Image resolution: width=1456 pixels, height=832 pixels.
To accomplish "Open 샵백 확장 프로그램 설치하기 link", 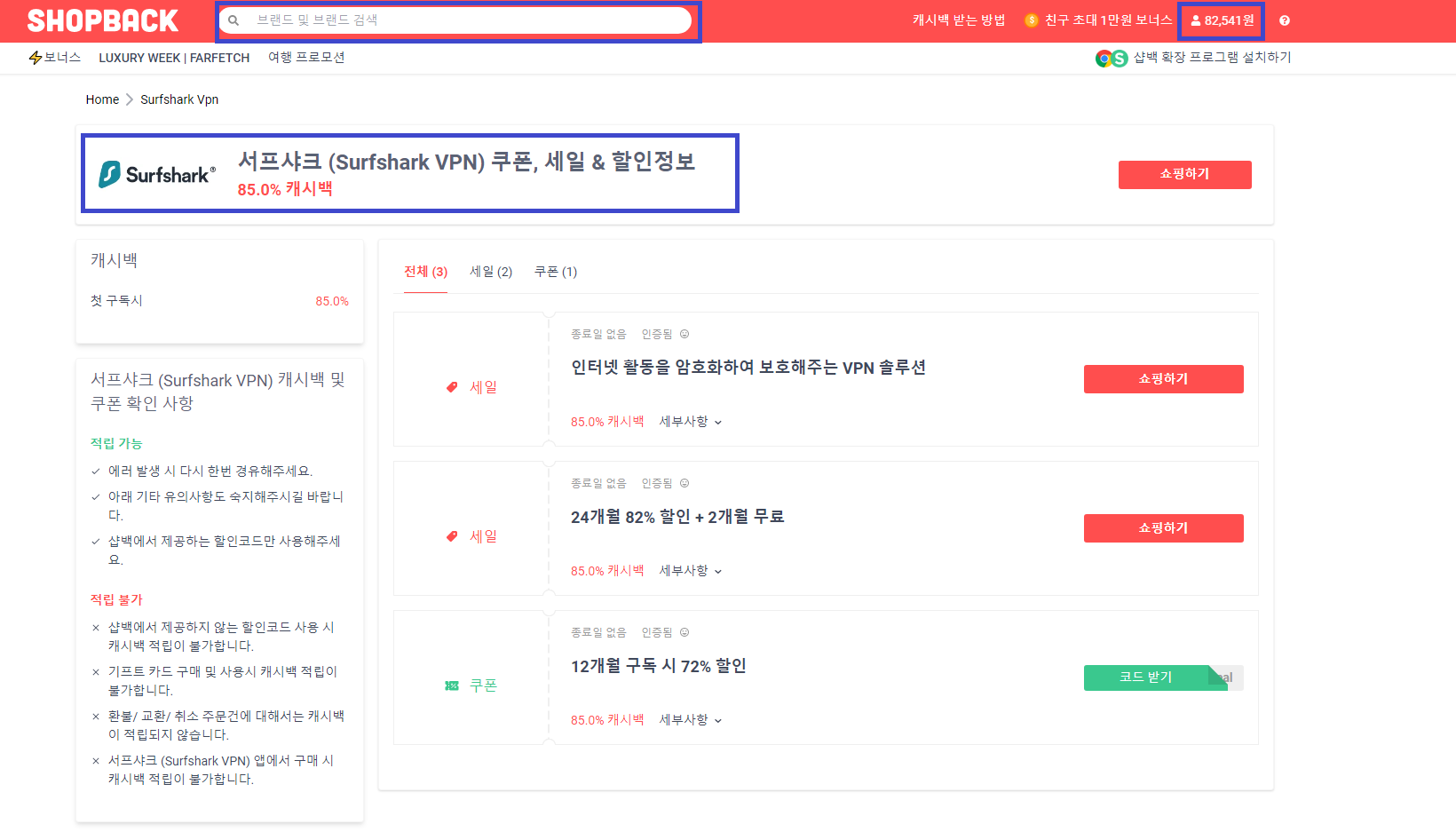I will pyautogui.click(x=1212, y=58).
